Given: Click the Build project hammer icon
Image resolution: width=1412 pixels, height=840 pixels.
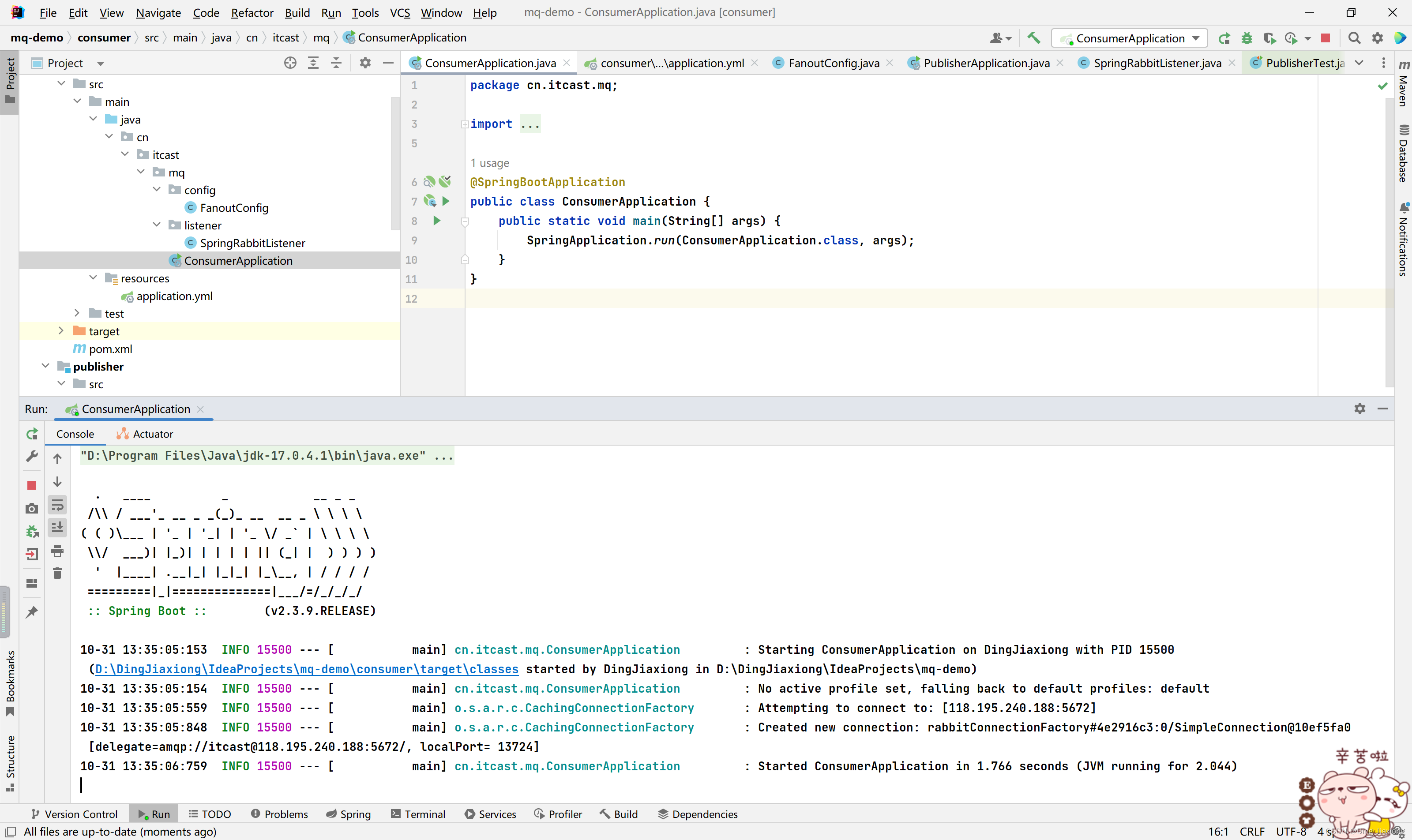Looking at the screenshot, I should click(1034, 38).
